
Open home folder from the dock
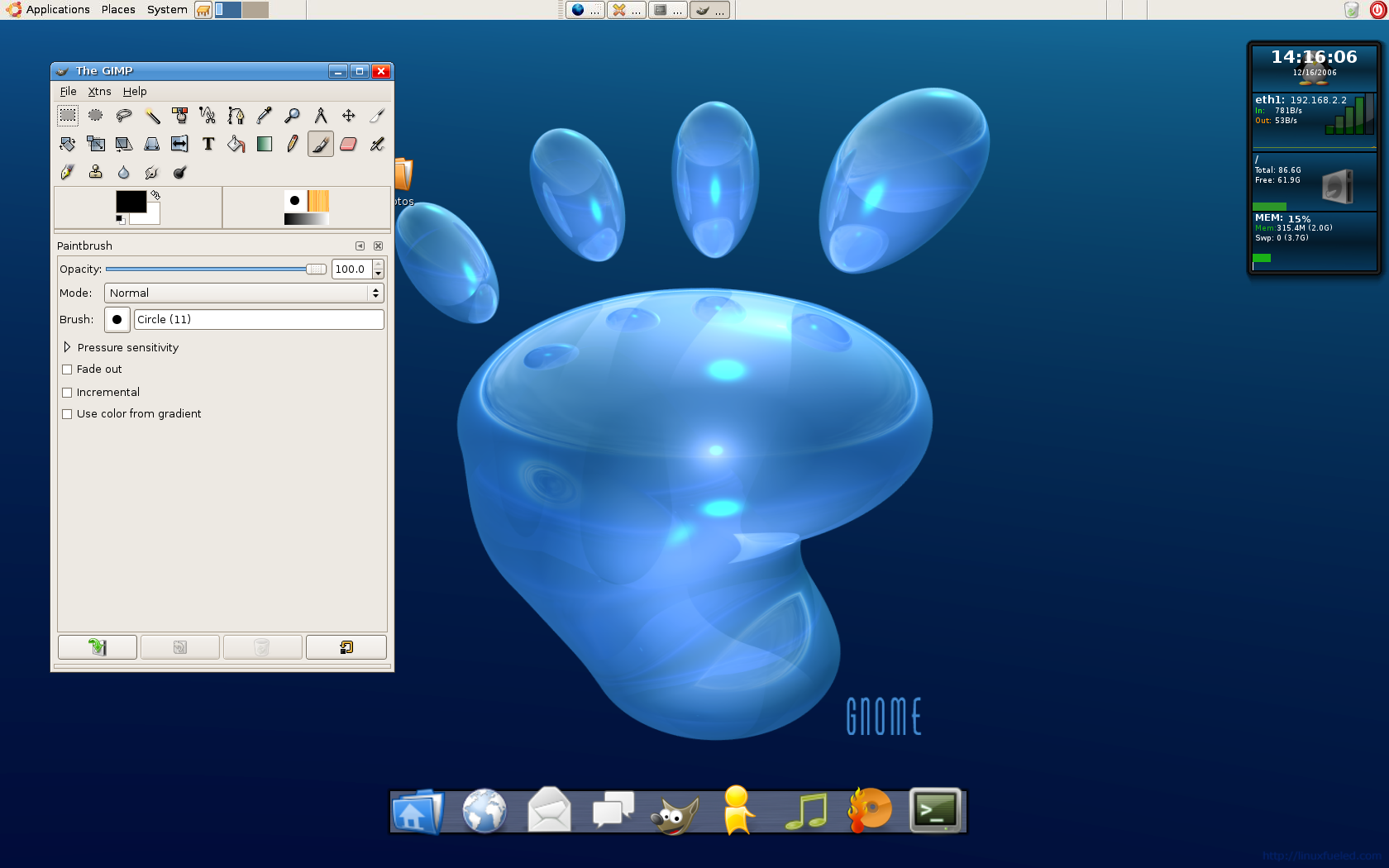click(x=418, y=811)
